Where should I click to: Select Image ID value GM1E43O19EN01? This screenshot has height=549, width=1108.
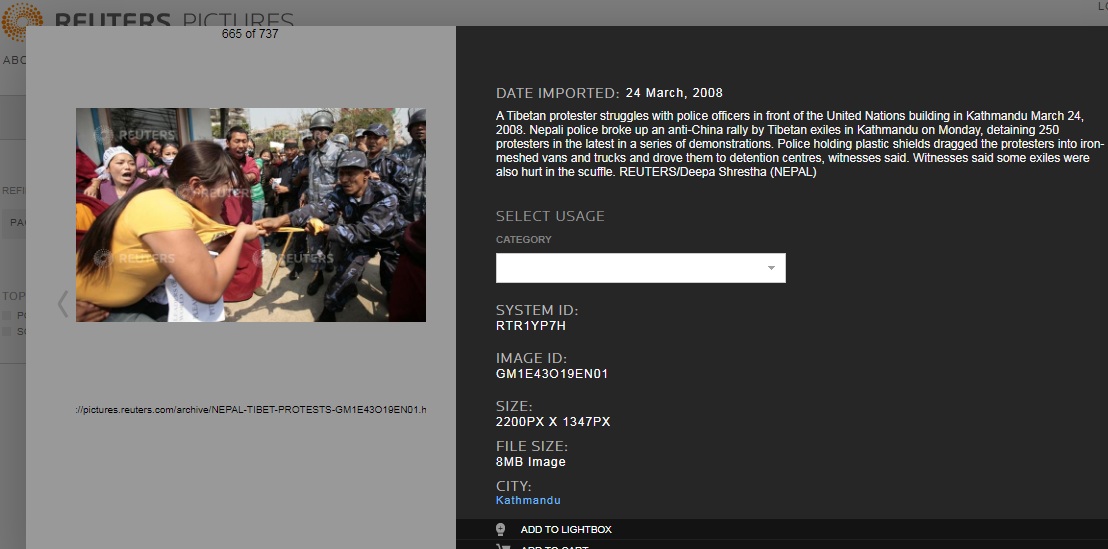552,374
